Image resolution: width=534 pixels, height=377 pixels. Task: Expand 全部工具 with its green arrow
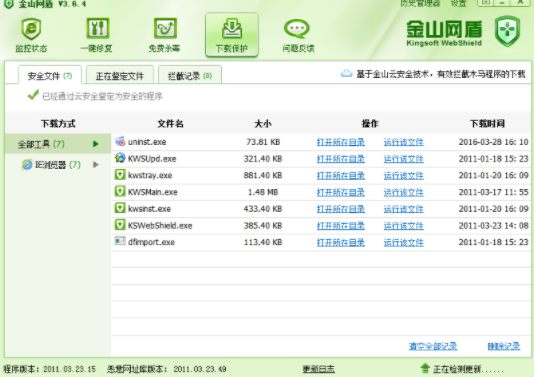pos(96,144)
